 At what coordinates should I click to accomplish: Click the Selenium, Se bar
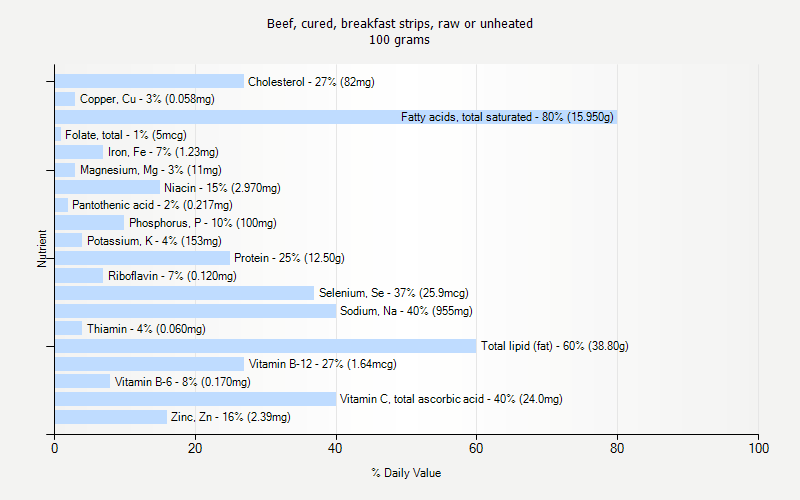click(185, 293)
